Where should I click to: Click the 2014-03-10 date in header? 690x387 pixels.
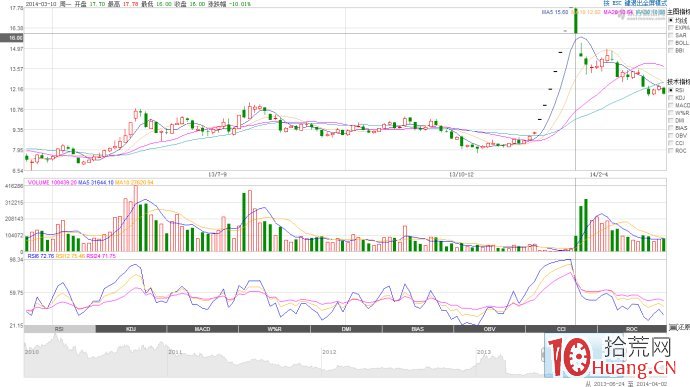(40, 4)
